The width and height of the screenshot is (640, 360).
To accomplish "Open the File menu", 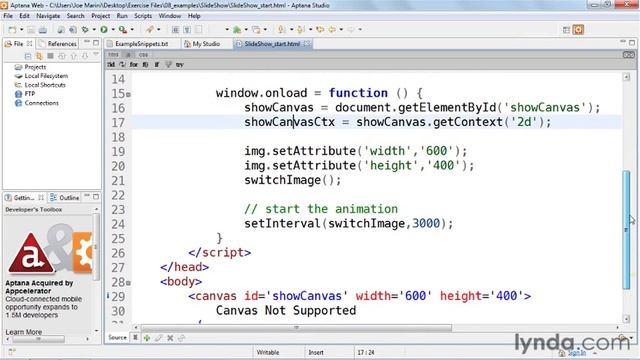I will click(x=8, y=16).
